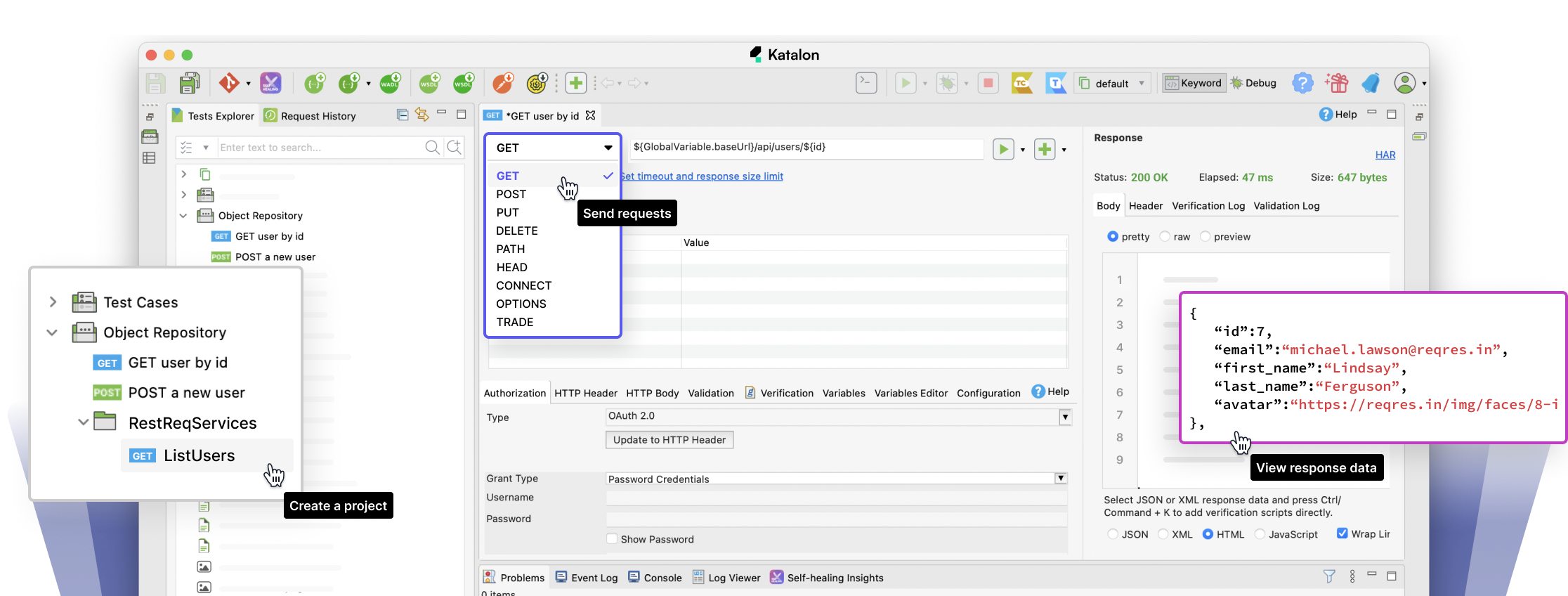Open the Console tab in the bottom panel
The width and height of the screenshot is (1568, 596).
pyautogui.click(x=655, y=578)
